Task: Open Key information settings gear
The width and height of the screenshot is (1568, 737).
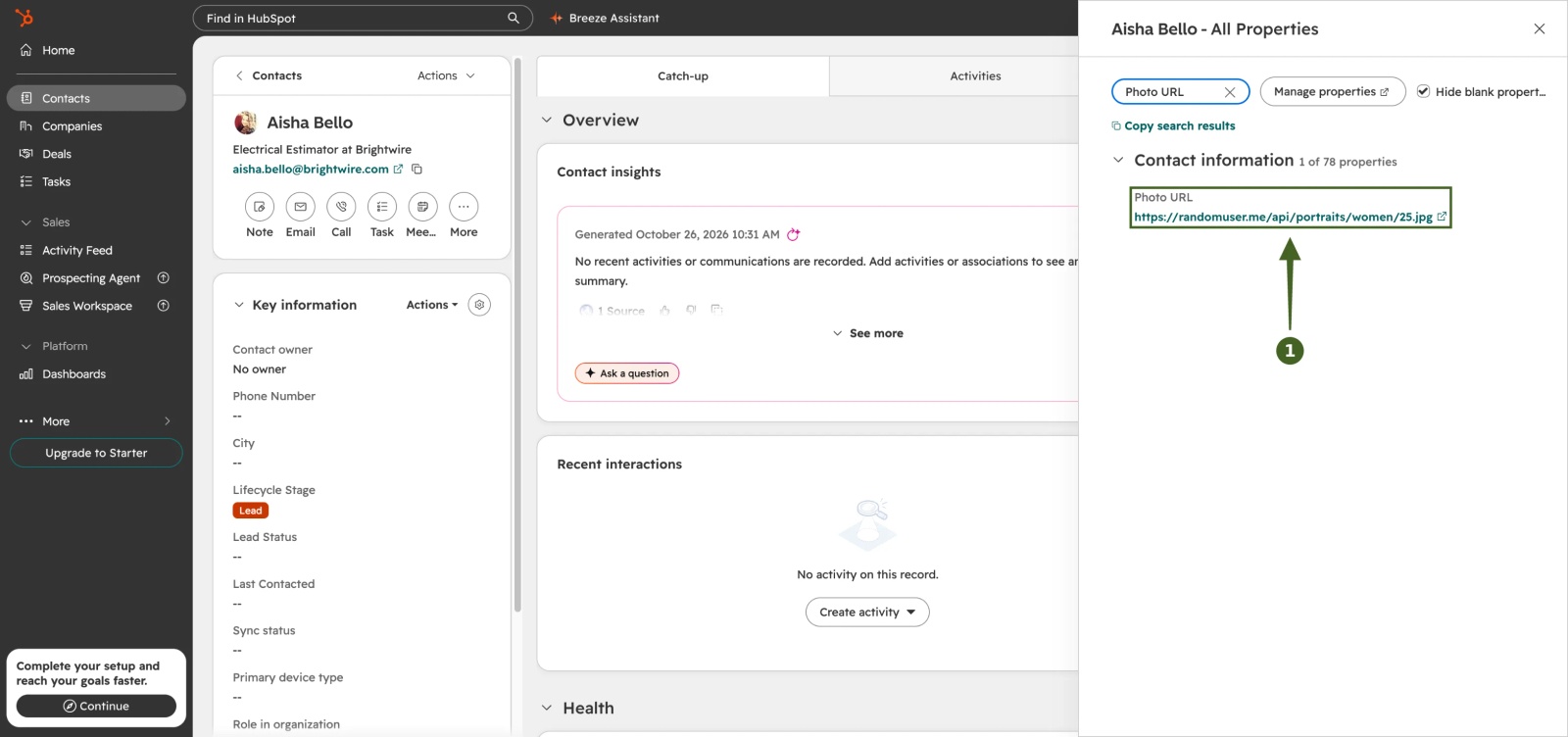Action: [x=479, y=305]
